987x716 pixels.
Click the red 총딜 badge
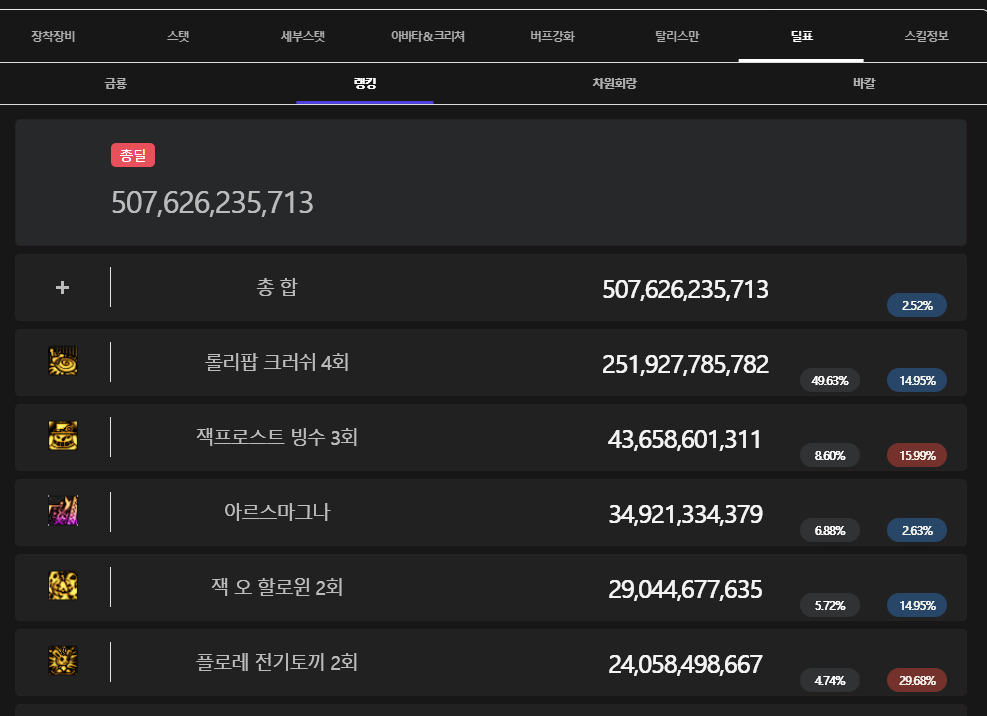(133, 155)
